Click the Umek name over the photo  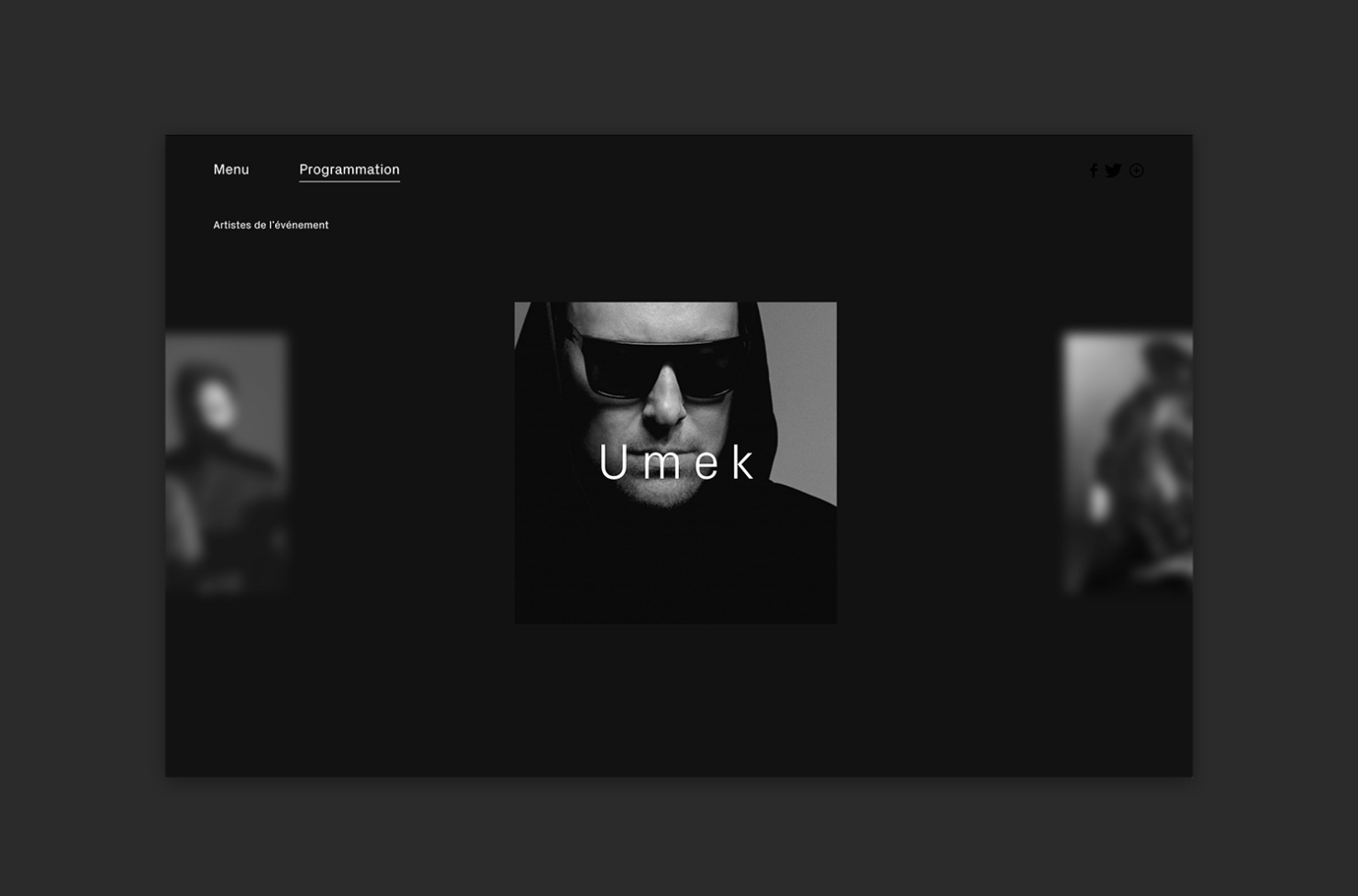[676, 462]
